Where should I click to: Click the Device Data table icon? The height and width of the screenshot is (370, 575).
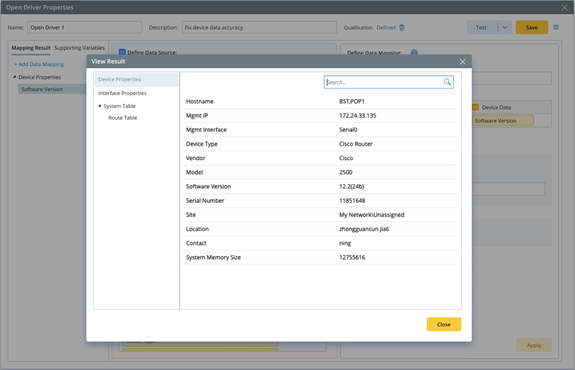click(x=475, y=107)
